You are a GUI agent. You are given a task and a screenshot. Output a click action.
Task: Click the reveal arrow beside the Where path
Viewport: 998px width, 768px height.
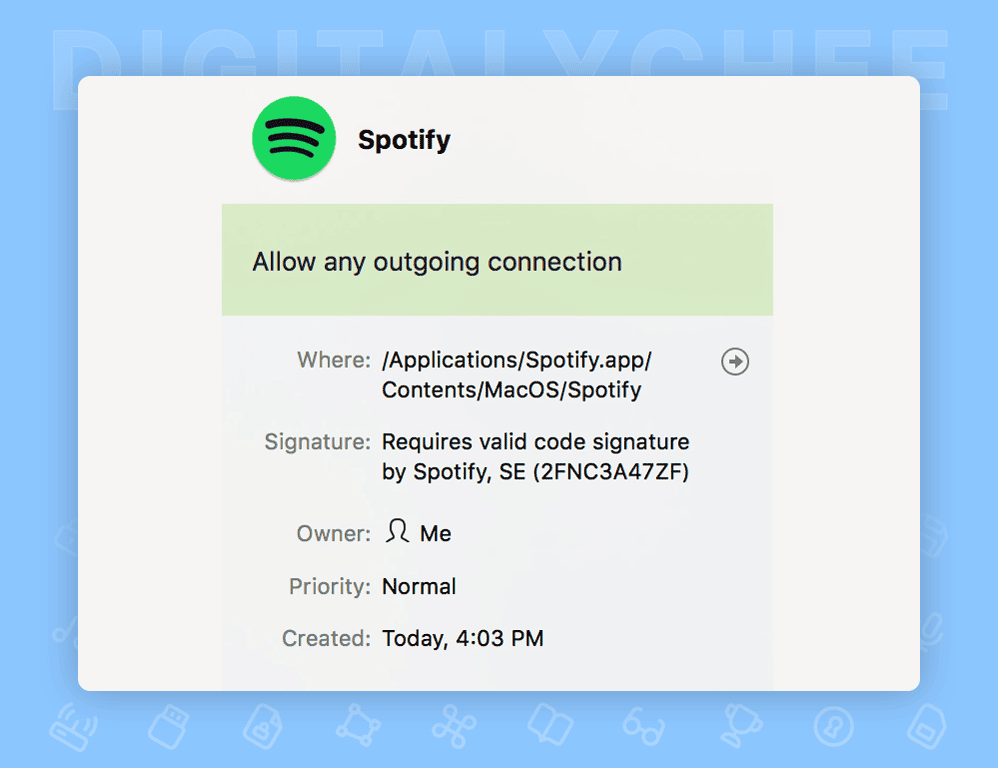734,361
